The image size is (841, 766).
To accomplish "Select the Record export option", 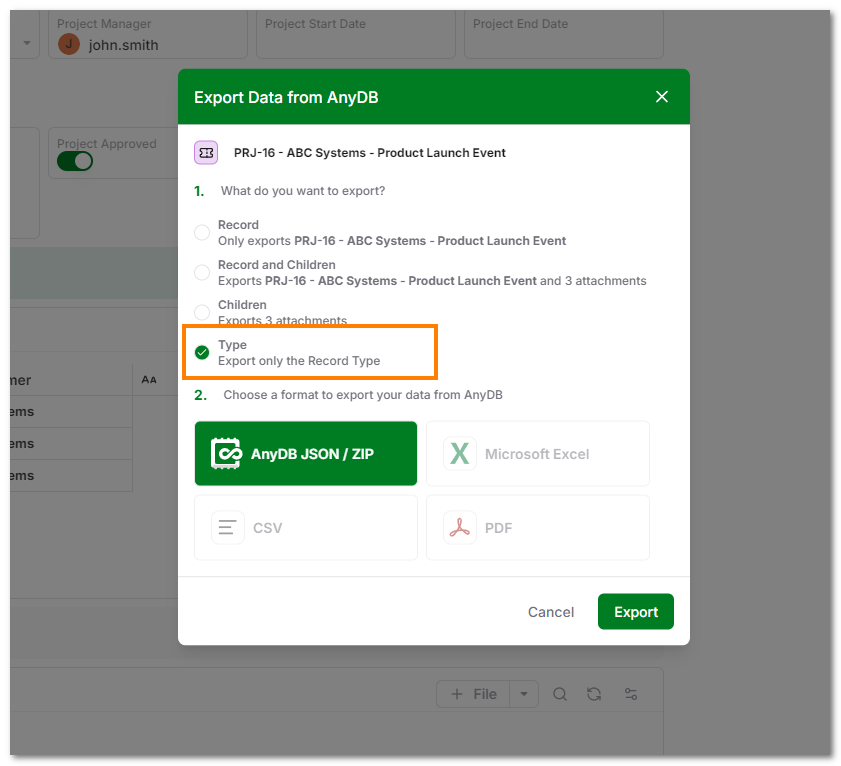I will pos(202,232).
